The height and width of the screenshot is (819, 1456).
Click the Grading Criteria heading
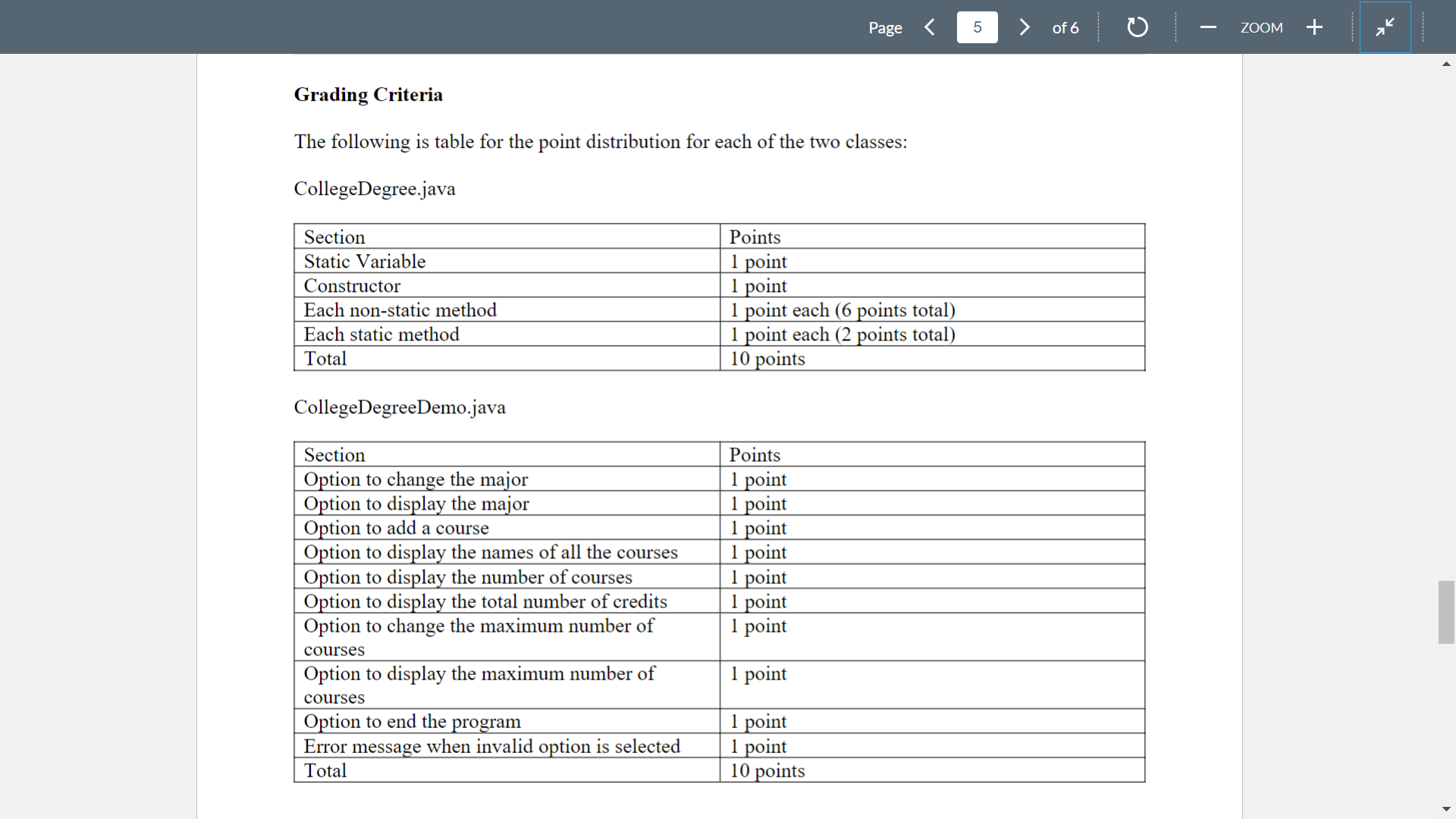pos(368,95)
